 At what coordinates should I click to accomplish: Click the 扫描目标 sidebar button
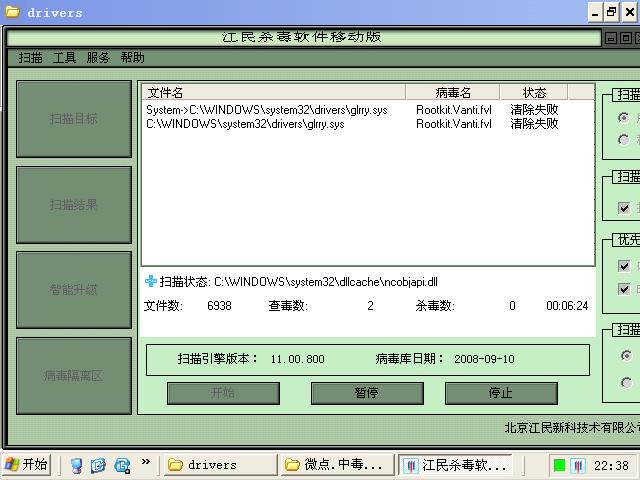tap(74, 119)
